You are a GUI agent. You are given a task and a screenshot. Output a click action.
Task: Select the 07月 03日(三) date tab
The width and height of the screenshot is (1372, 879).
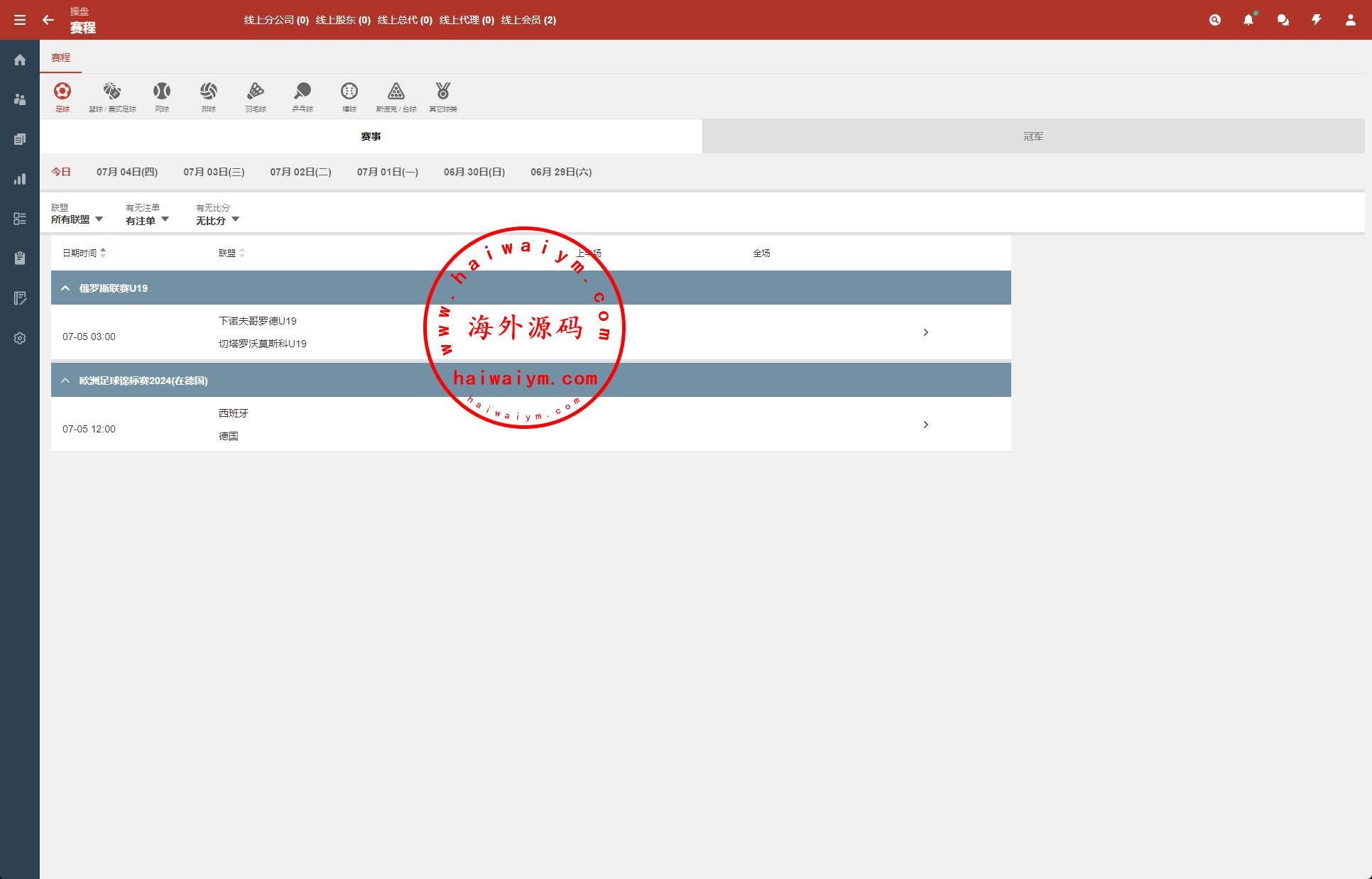pos(214,172)
